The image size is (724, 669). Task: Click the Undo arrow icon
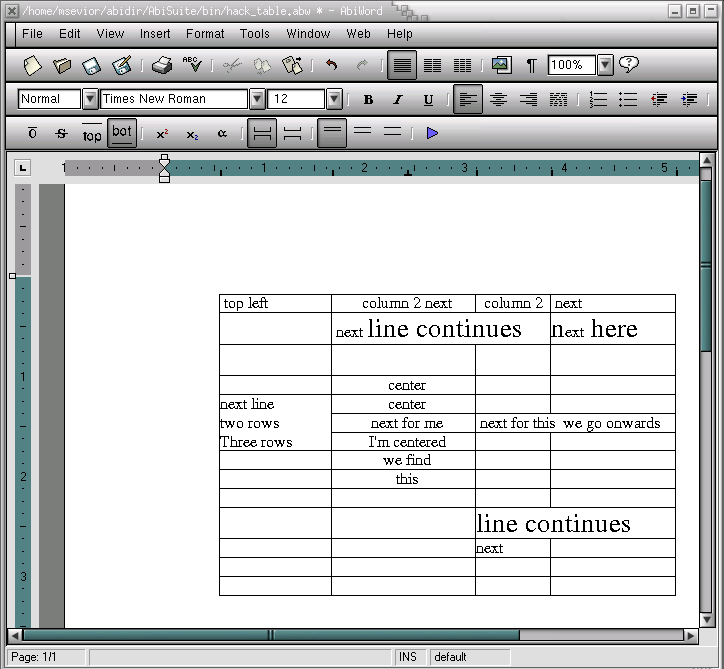[x=331, y=66]
